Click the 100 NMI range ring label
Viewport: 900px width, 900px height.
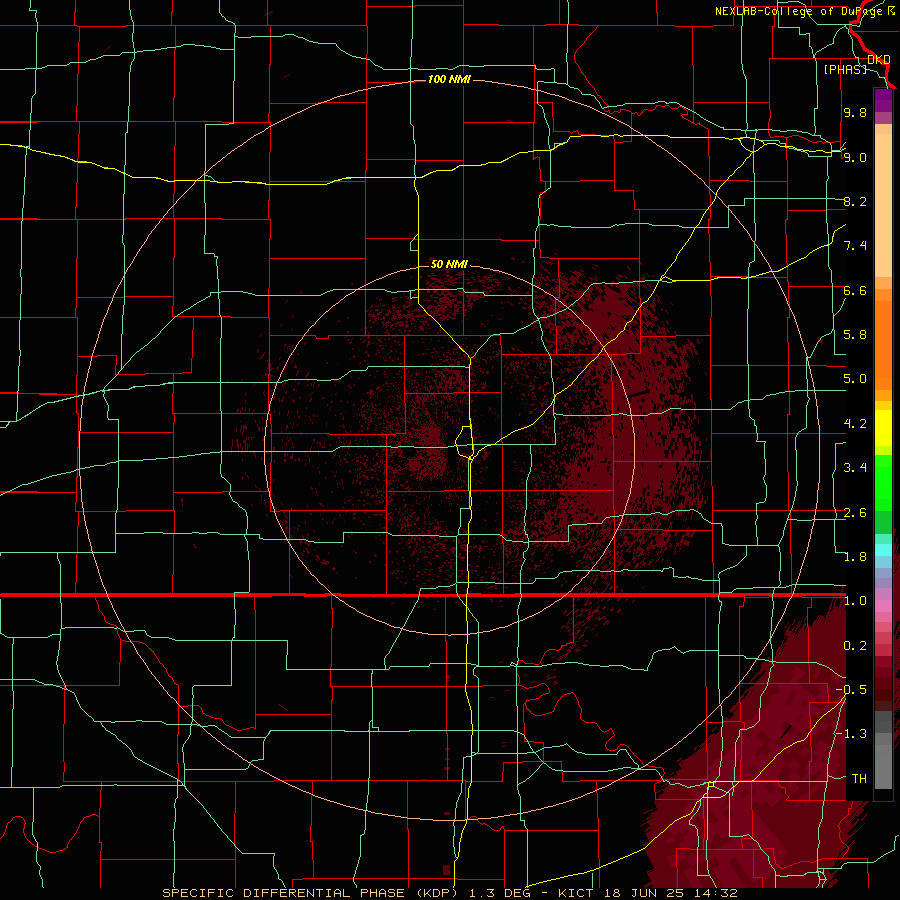click(x=449, y=79)
